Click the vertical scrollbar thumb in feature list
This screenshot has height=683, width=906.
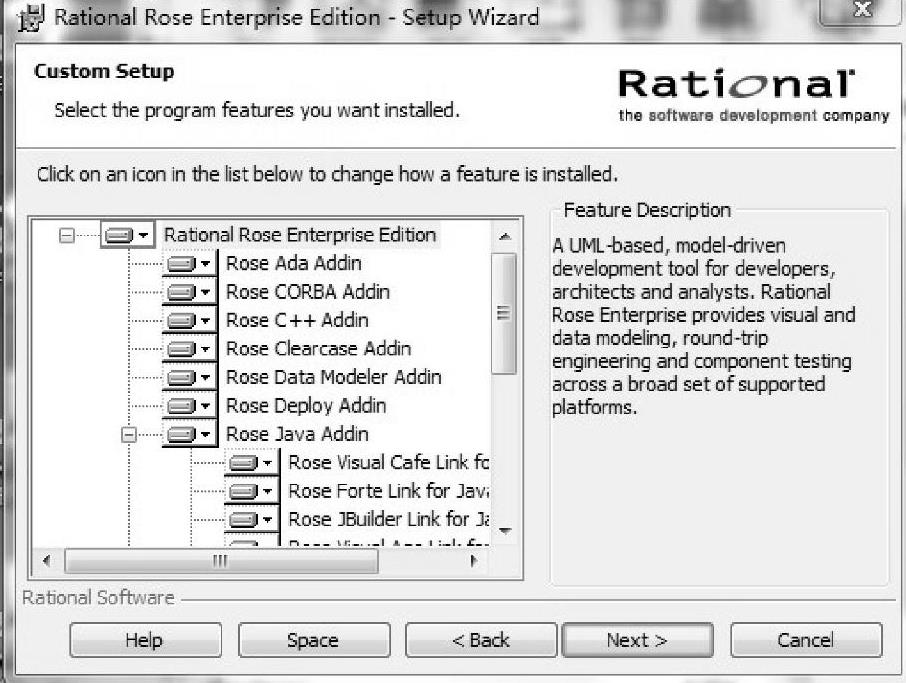(x=504, y=313)
